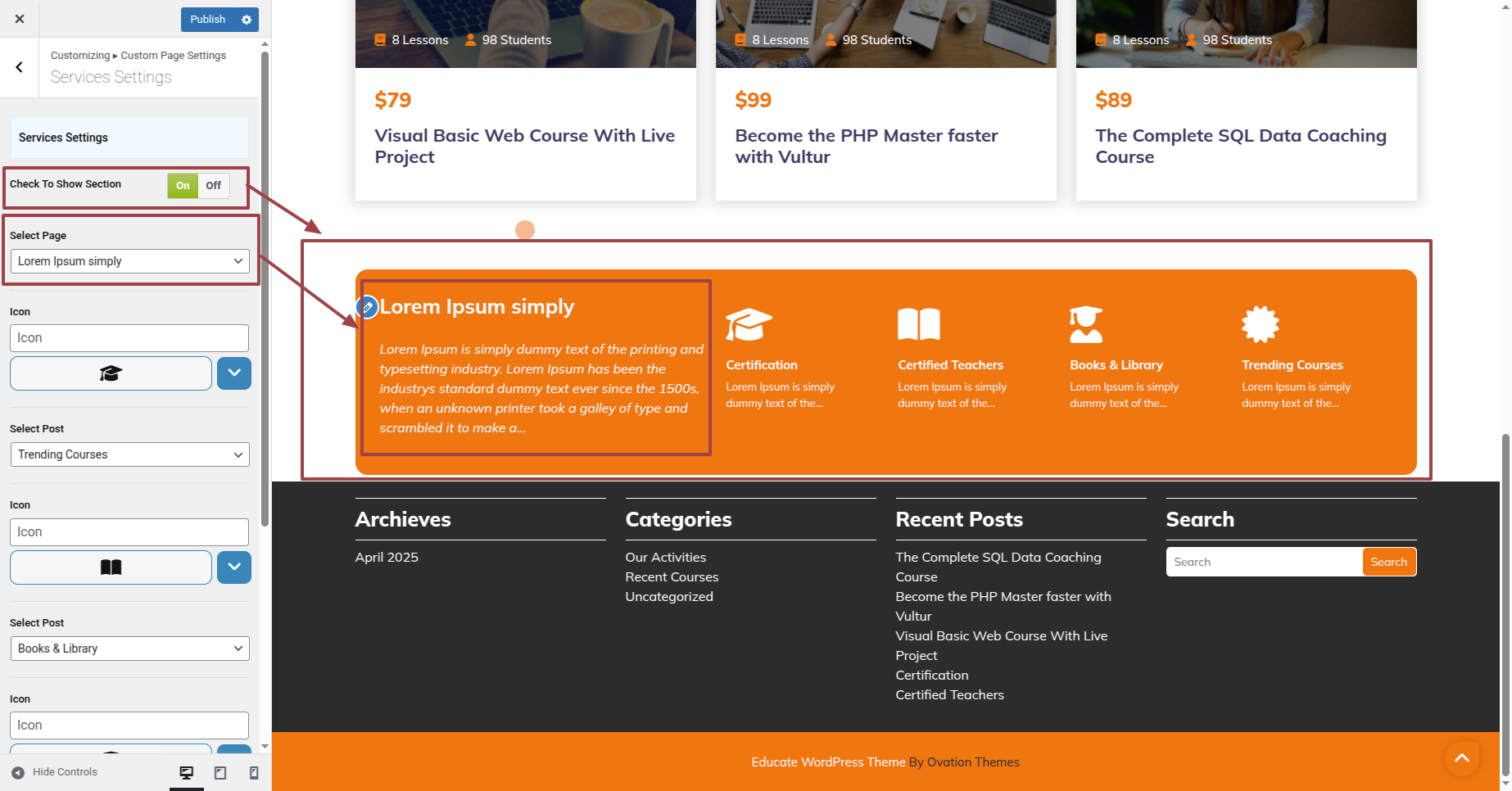Open Visual Basic Web Course title

click(x=525, y=147)
